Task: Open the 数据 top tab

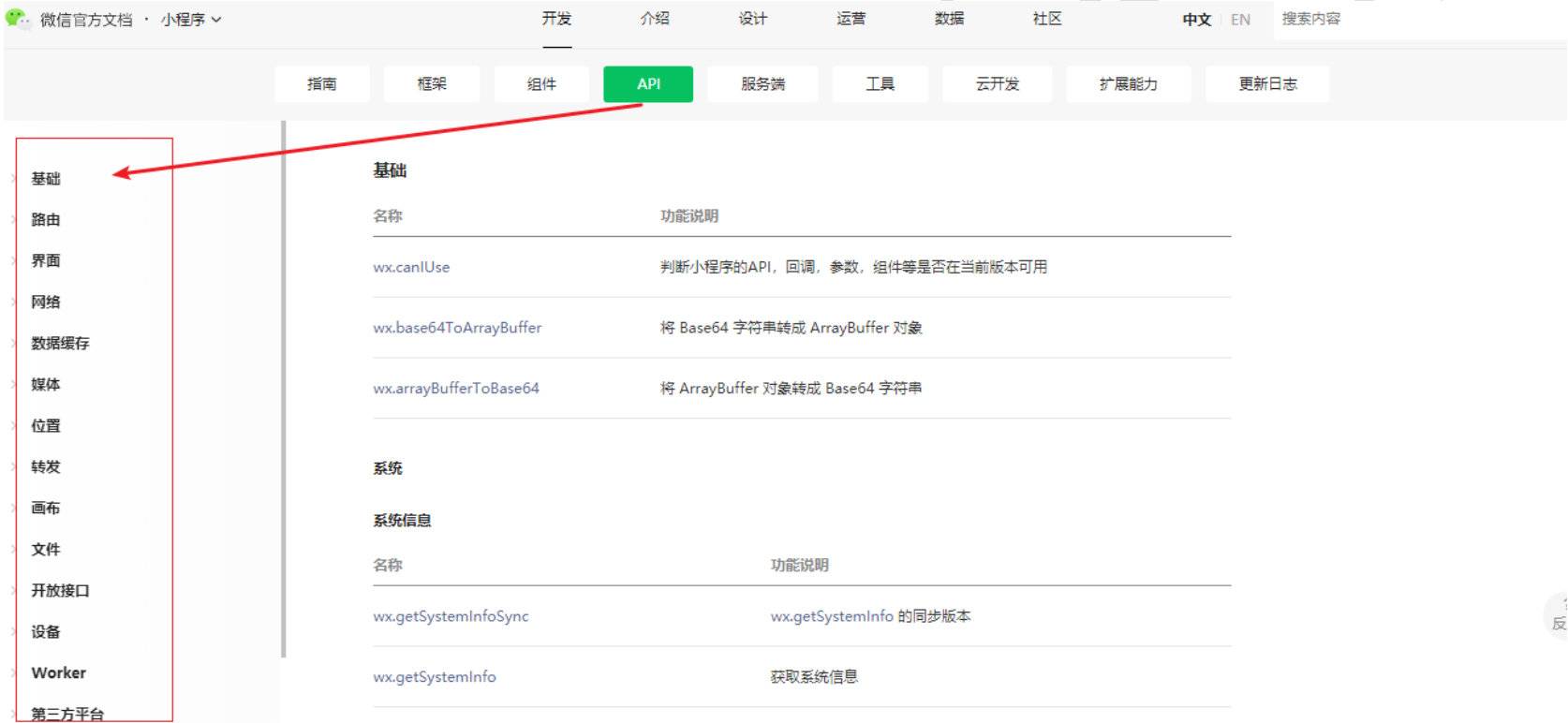Action: pyautogui.click(x=949, y=19)
